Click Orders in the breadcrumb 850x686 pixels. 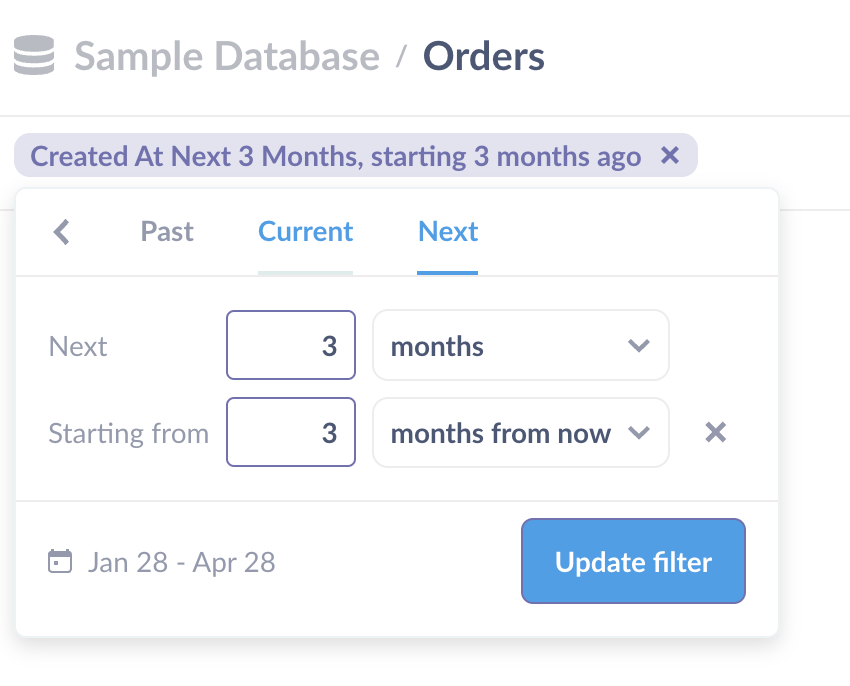[483, 56]
